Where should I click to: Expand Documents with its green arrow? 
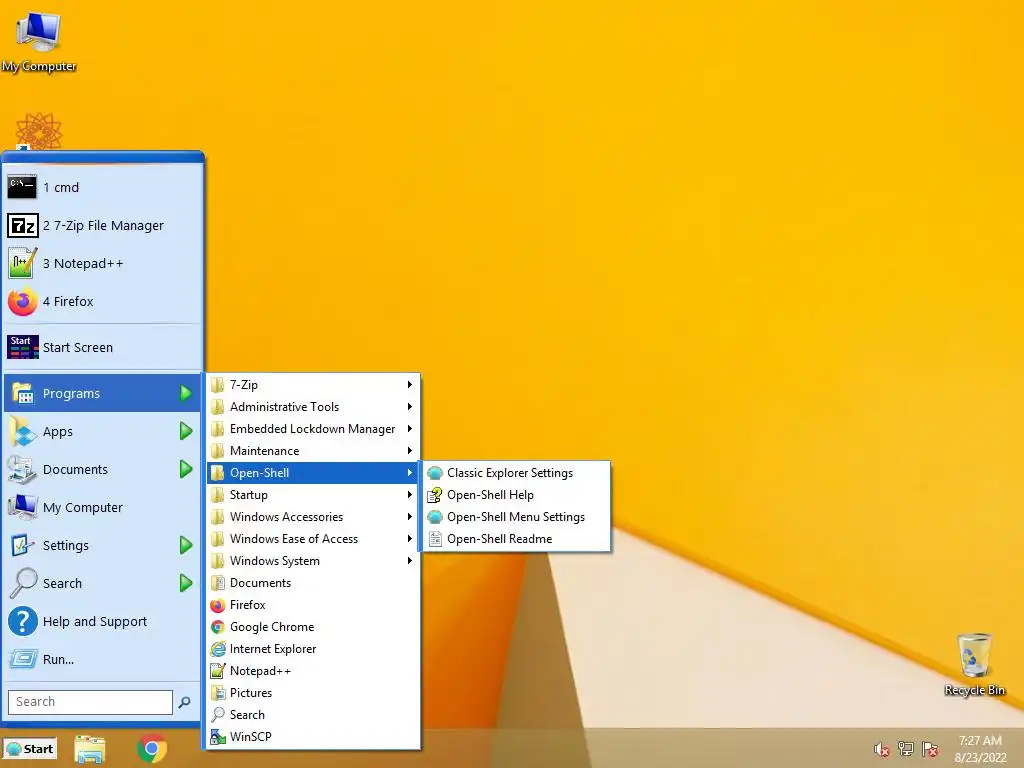(185, 469)
